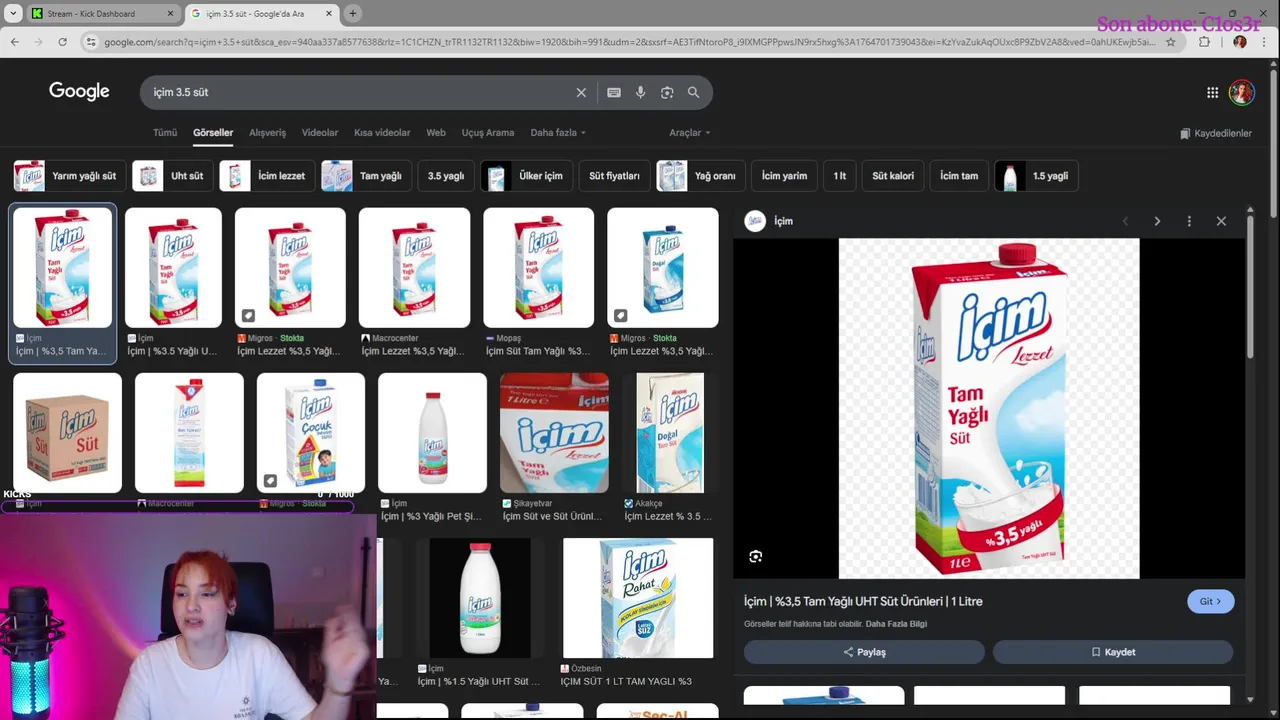This screenshot has width=1280, height=720.
Task: Search by image with the Lens icon
Action: click(667, 92)
